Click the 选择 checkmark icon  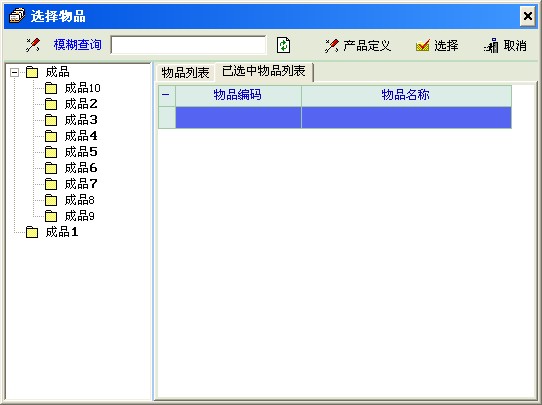[422, 46]
